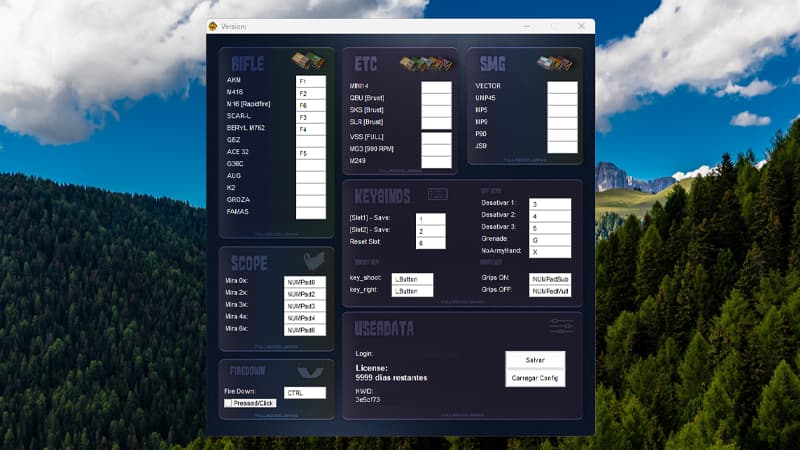Select the GROZA hotkey field
Image resolution: width=800 pixels, height=450 pixels.
pos(311,201)
